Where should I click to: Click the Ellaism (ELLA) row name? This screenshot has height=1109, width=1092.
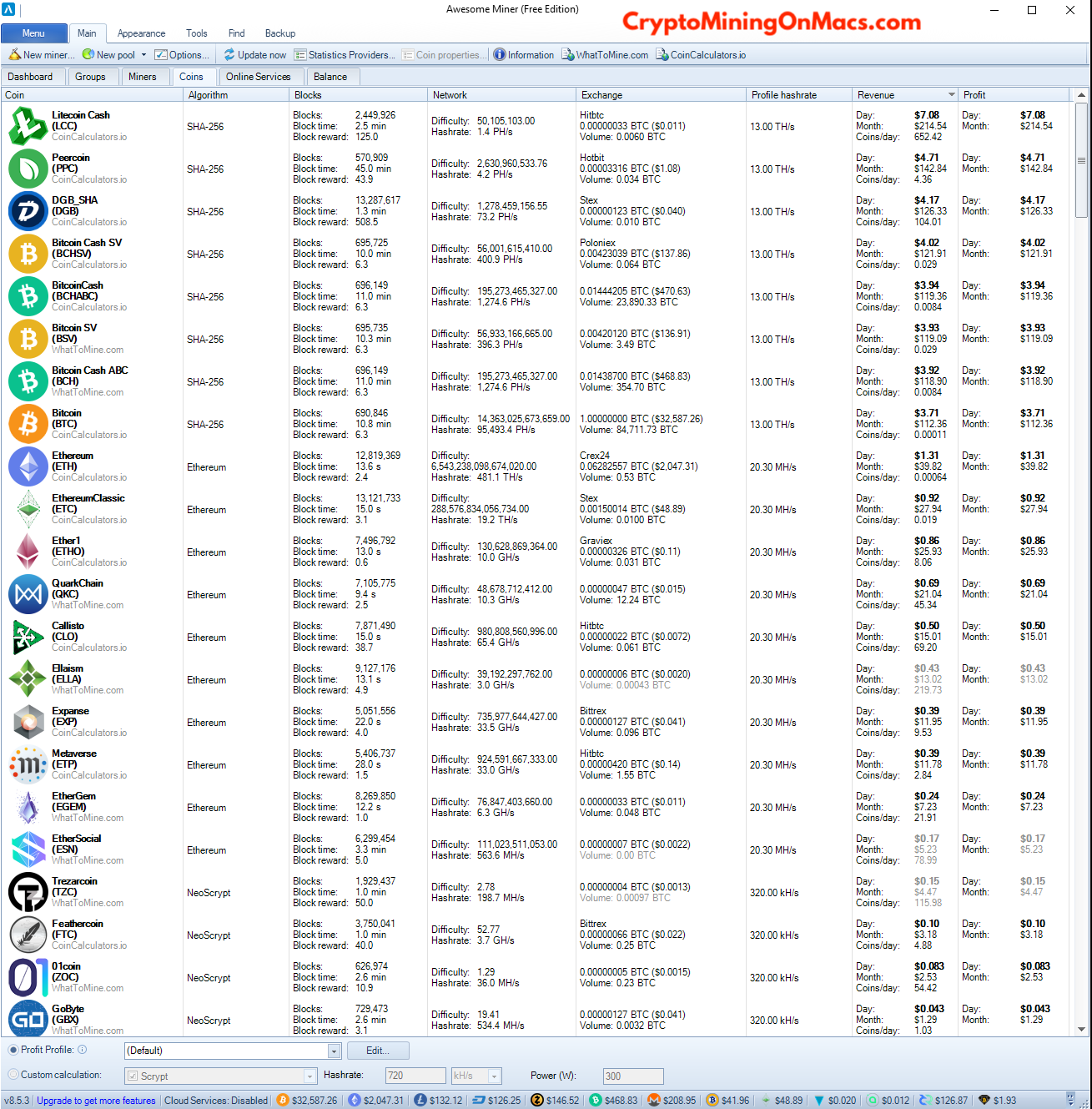coord(67,673)
